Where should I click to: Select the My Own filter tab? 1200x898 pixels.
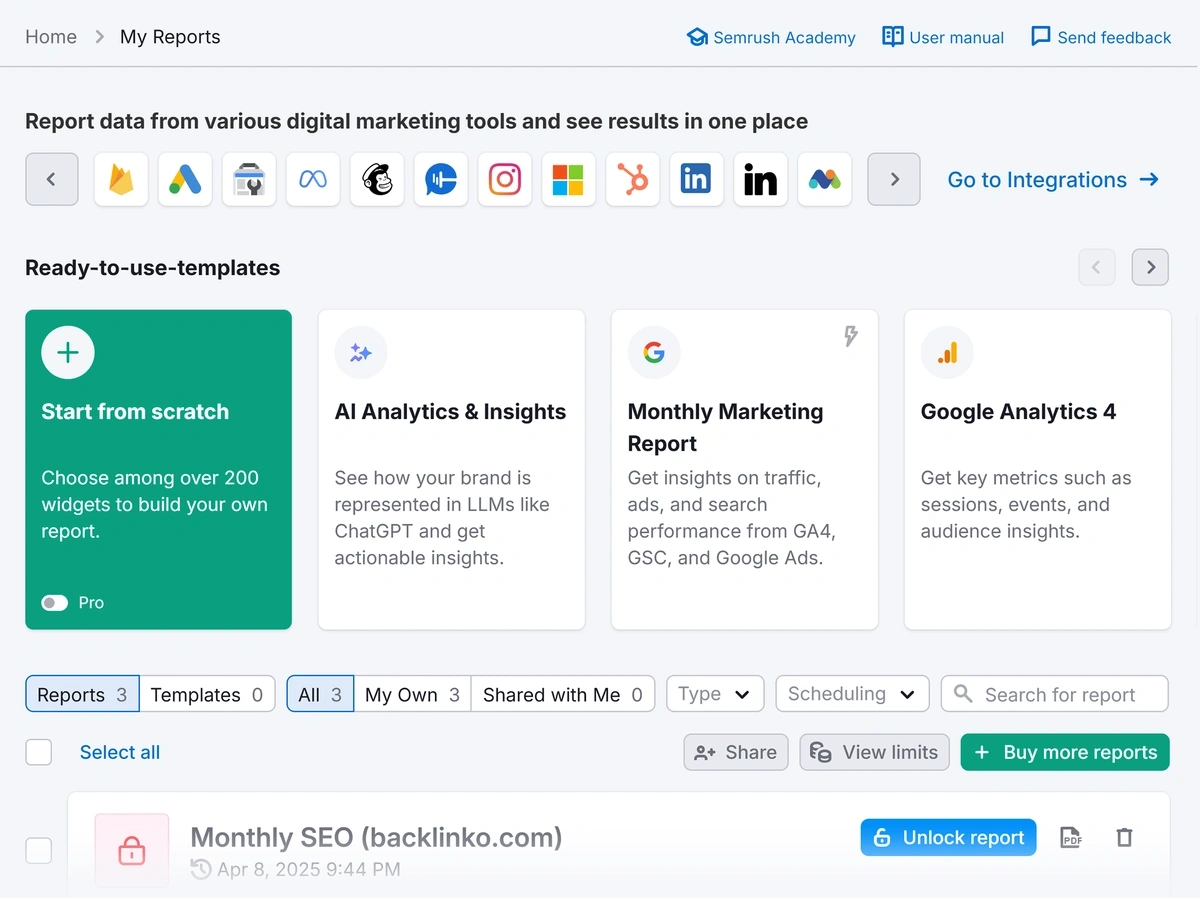[412, 694]
